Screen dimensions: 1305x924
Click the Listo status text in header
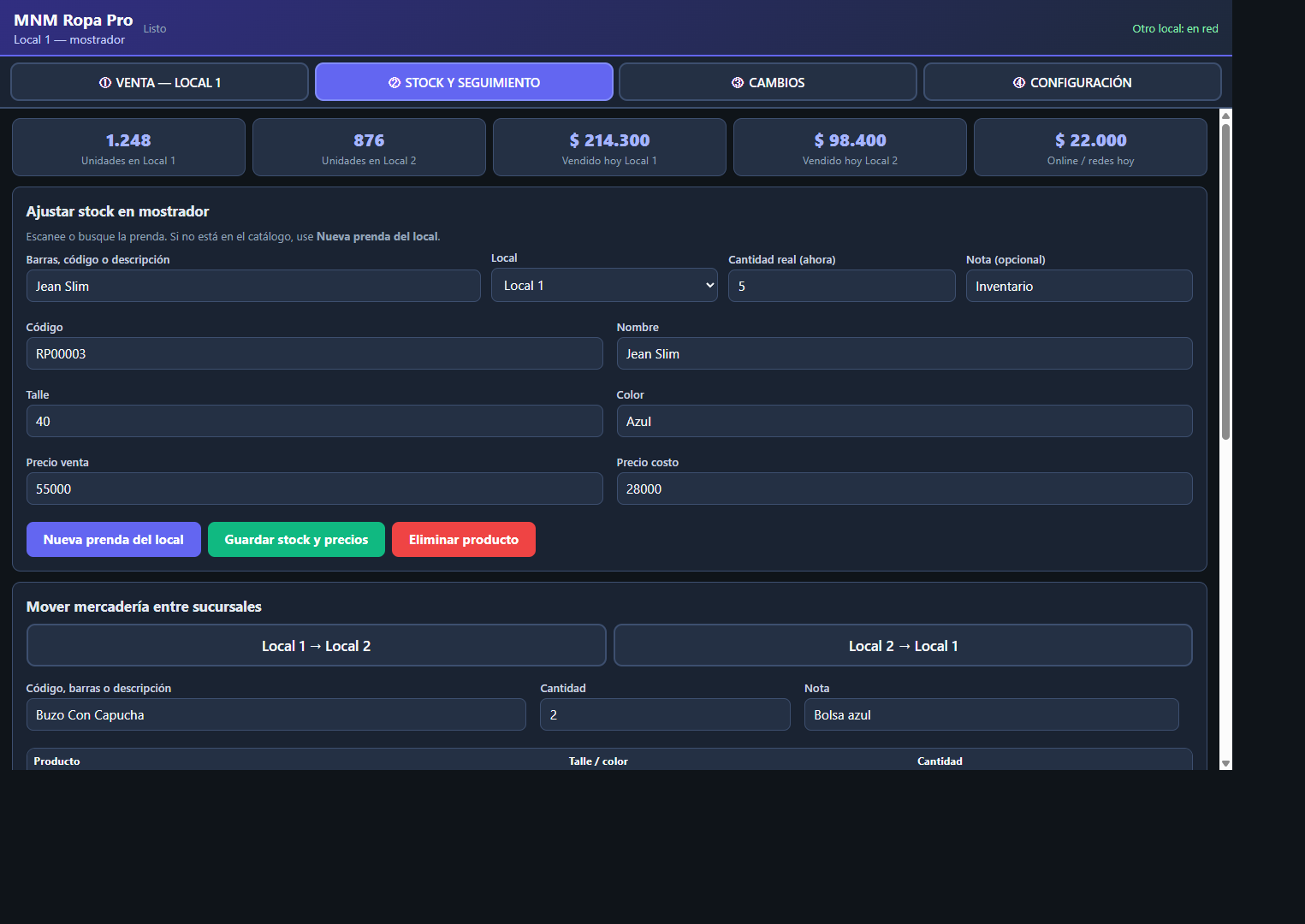tap(155, 29)
